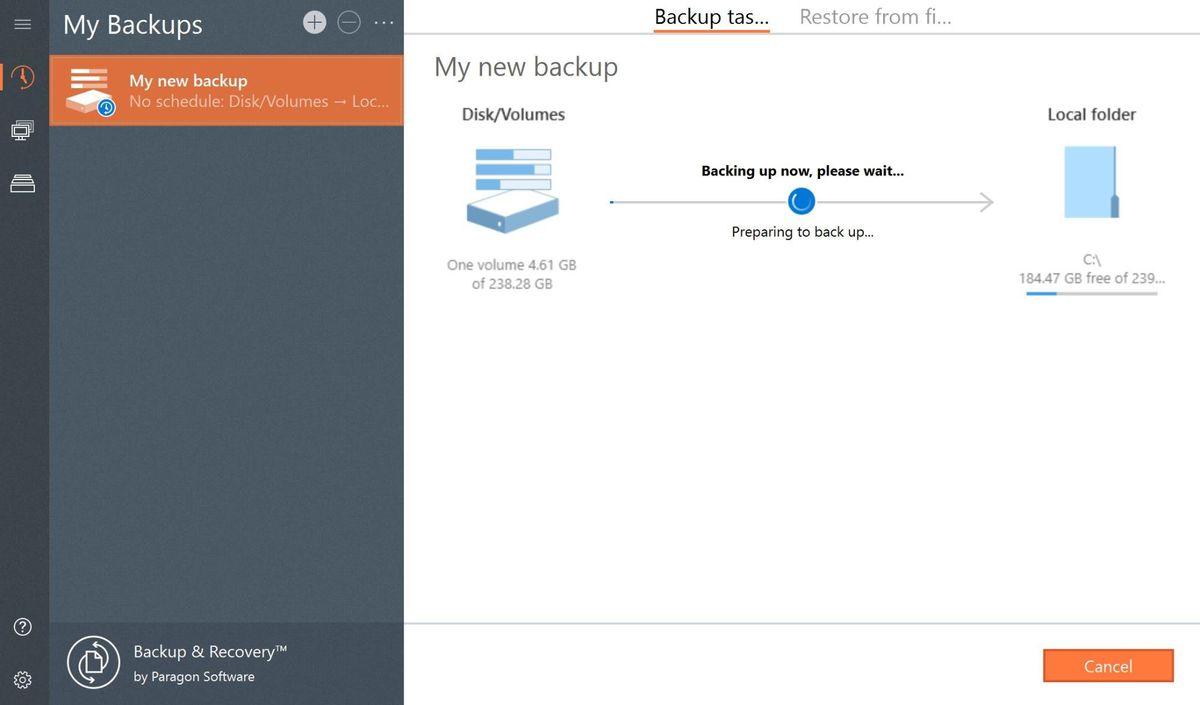Select the Backup tasks tab
The width and height of the screenshot is (1200, 705).
(x=711, y=16)
